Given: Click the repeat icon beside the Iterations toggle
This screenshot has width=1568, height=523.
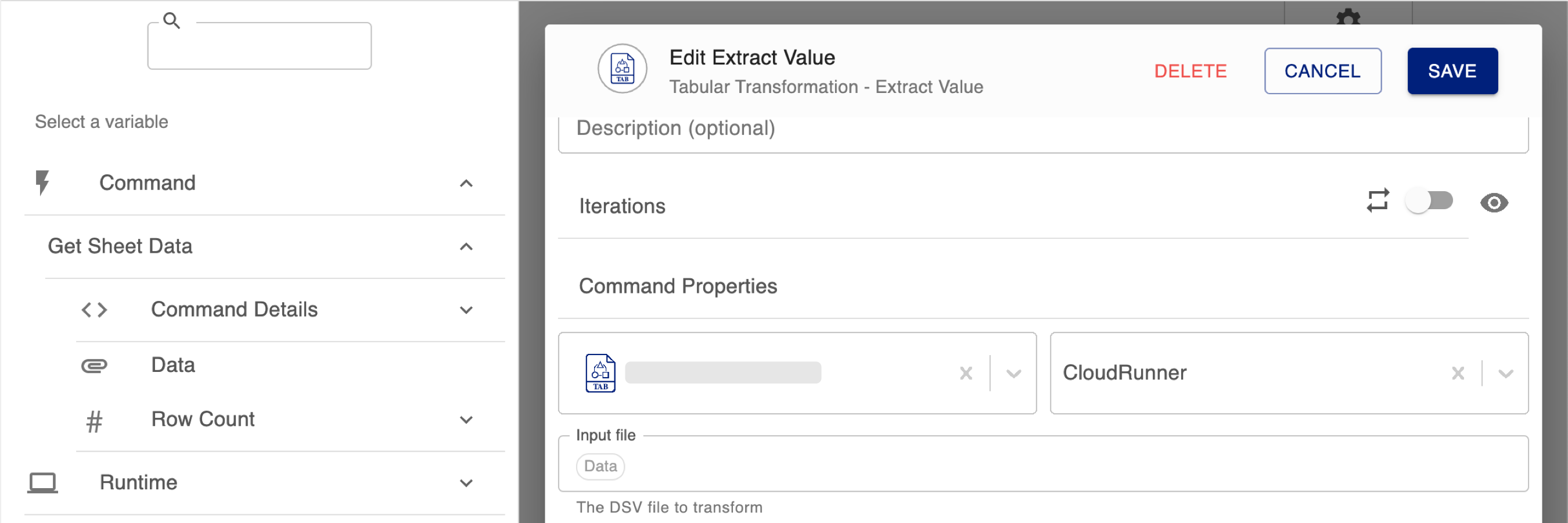Looking at the screenshot, I should 1378,201.
